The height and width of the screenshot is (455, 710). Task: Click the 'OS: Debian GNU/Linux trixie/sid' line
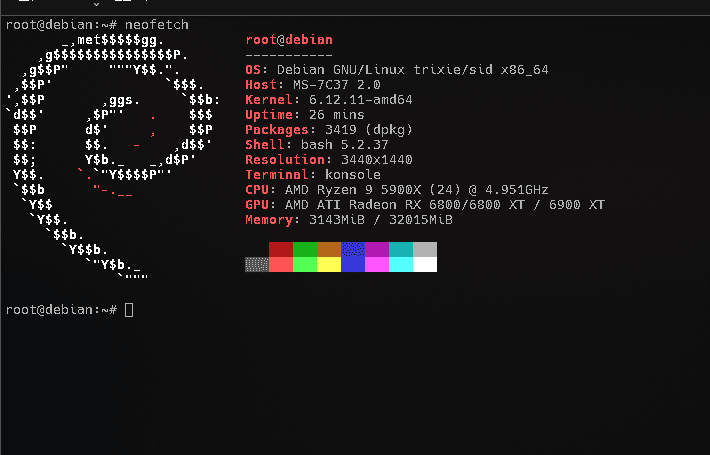click(x=397, y=70)
